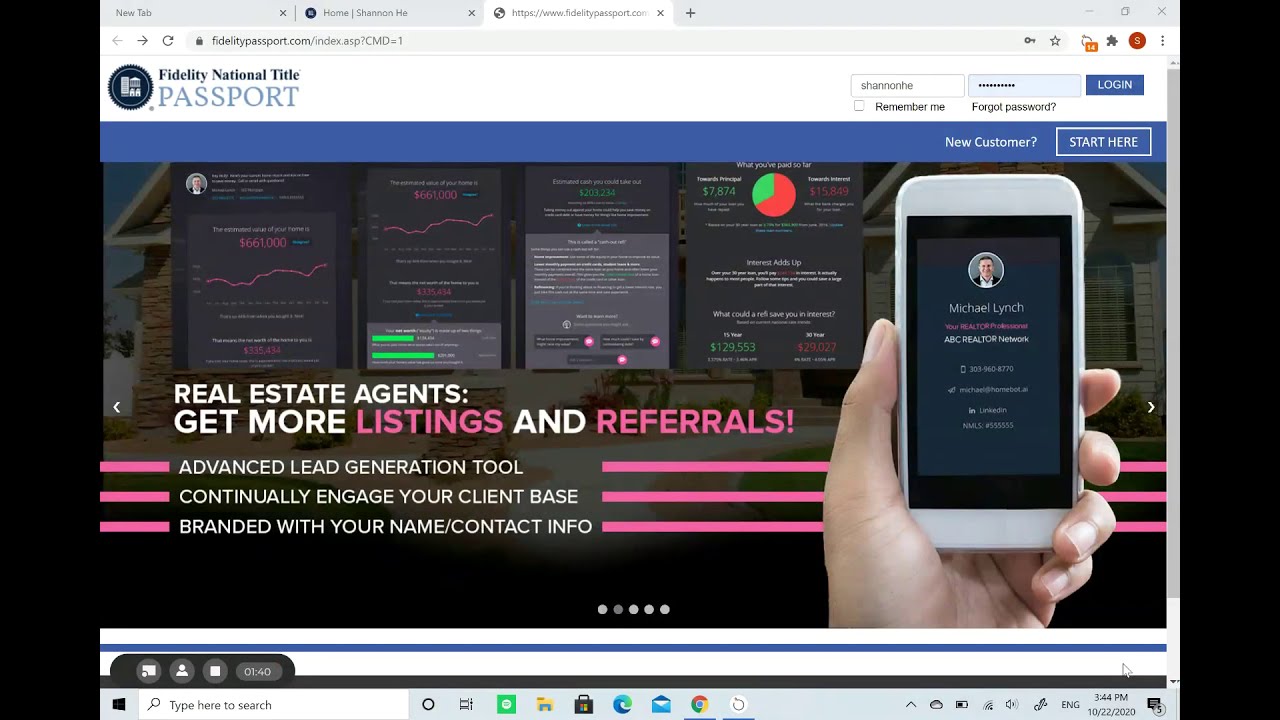
Task: Open Cortana circle icon on taskbar
Action: click(428, 705)
